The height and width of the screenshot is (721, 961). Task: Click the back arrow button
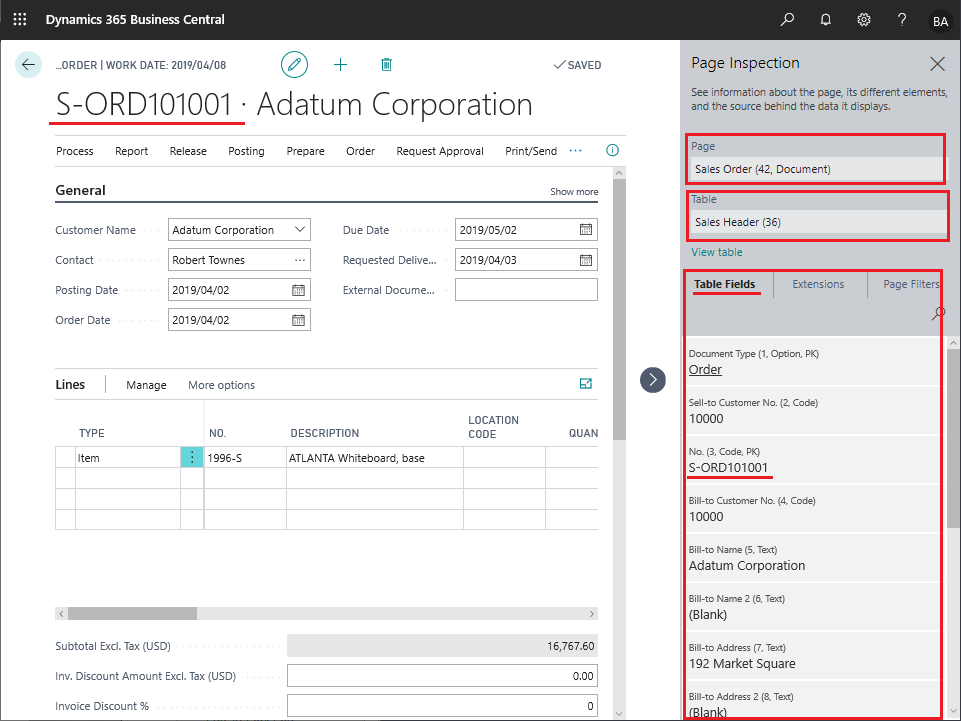(x=28, y=64)
